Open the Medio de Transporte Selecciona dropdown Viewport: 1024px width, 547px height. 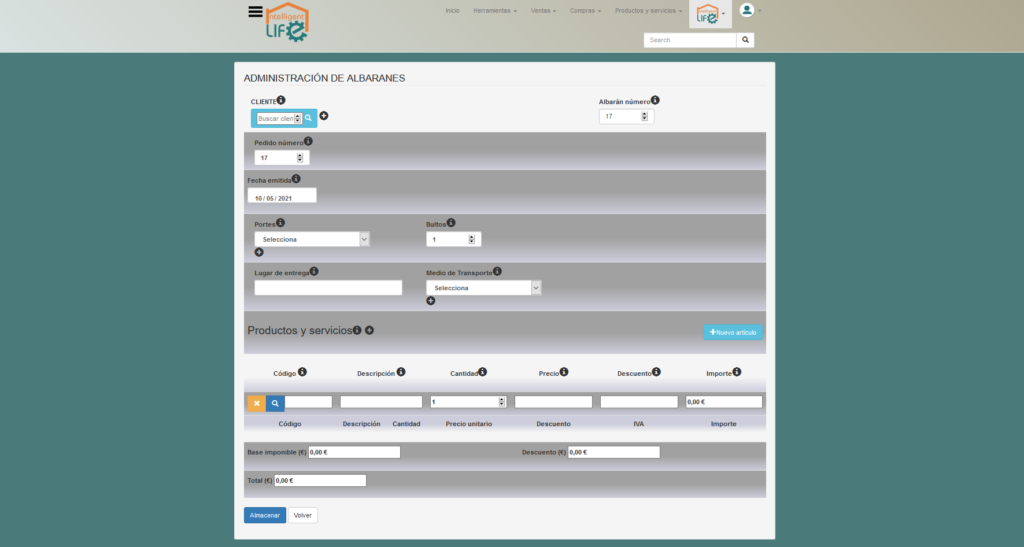point(483,288)
